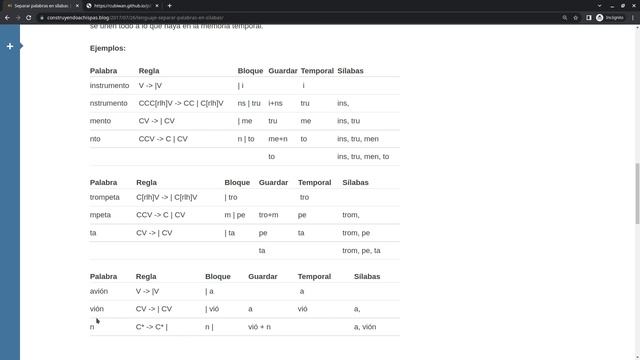The image size is (640, 360).
Task: Select the 'n |' bloque cell
Action: (209, 327)
